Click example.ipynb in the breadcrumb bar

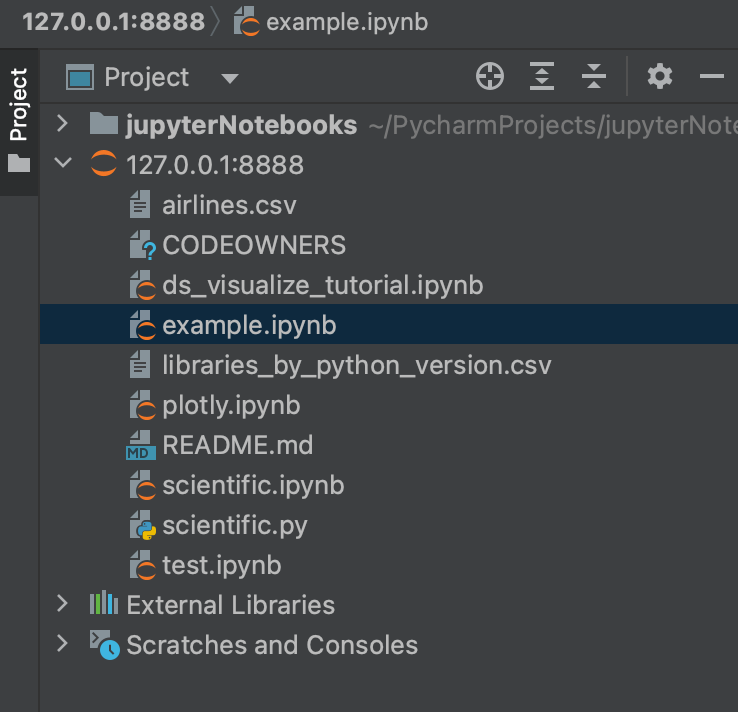346,21
